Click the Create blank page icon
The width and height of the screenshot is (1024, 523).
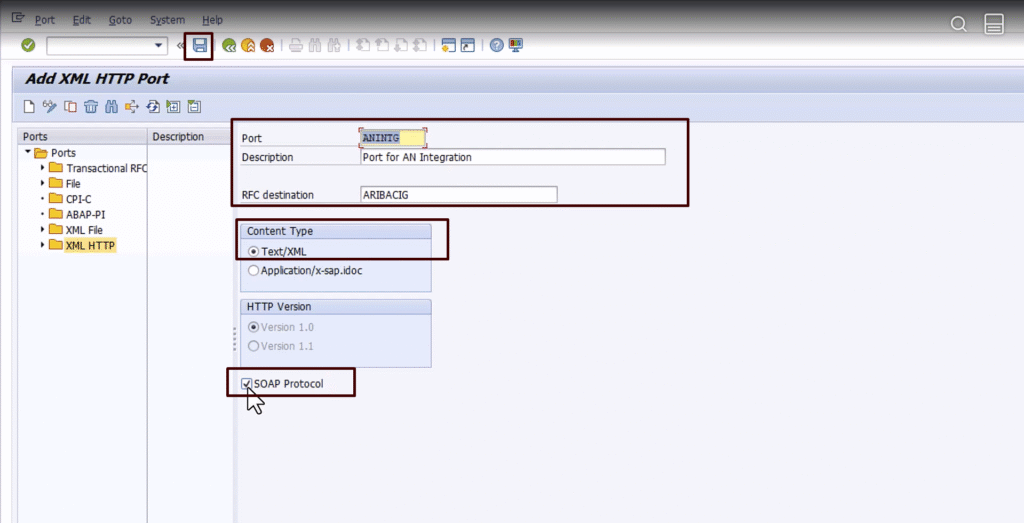tap(29, 106)
